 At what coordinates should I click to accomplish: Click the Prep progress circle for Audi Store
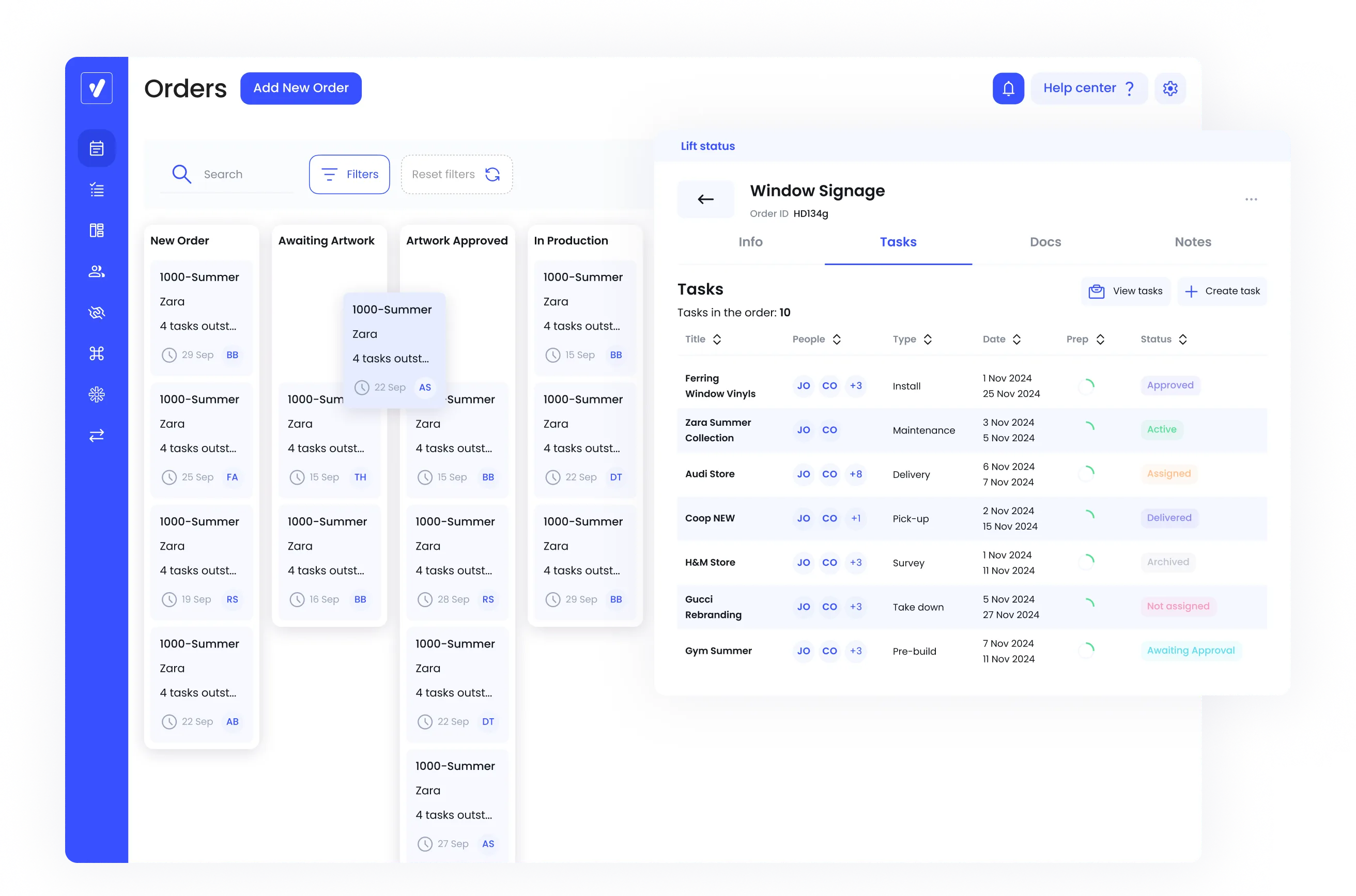[x=1090, y=474]
